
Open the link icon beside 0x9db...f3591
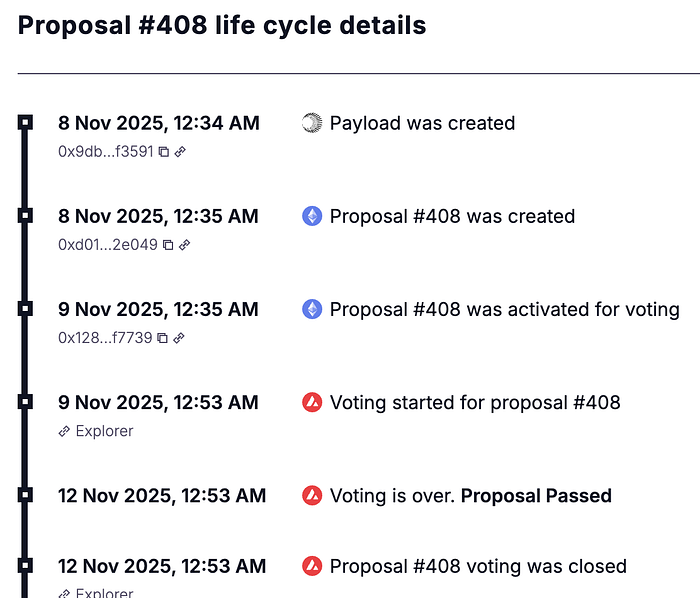point(180,152)
